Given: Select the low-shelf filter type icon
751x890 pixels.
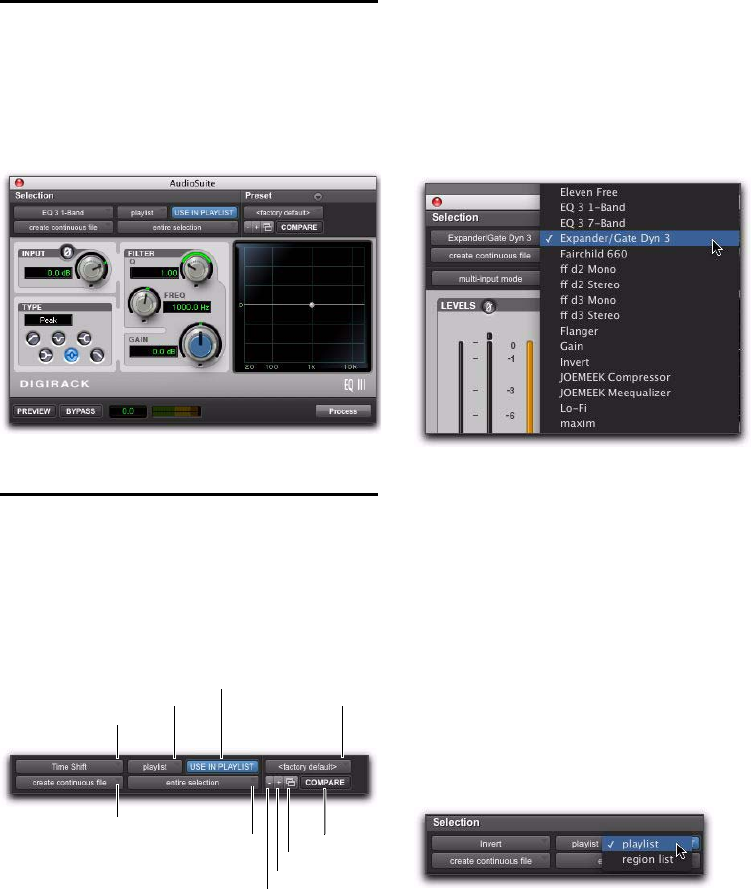Looking at the screenshot, I should (45, 355).
